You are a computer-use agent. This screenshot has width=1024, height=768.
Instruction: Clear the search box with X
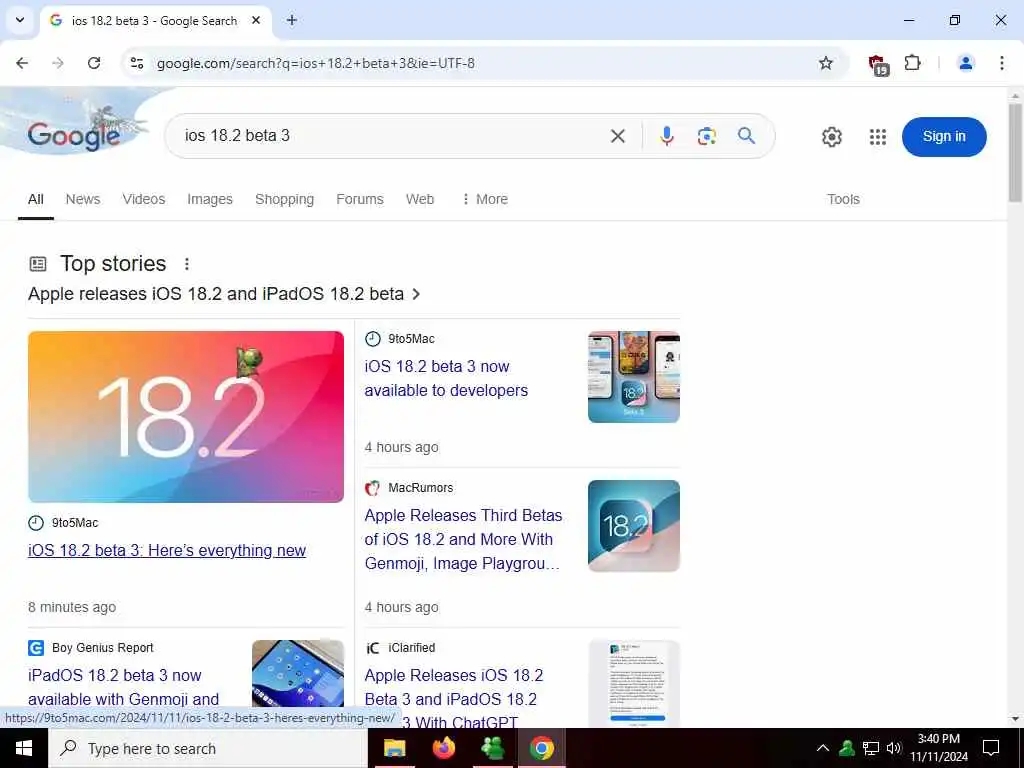click(x=618, y=136)
